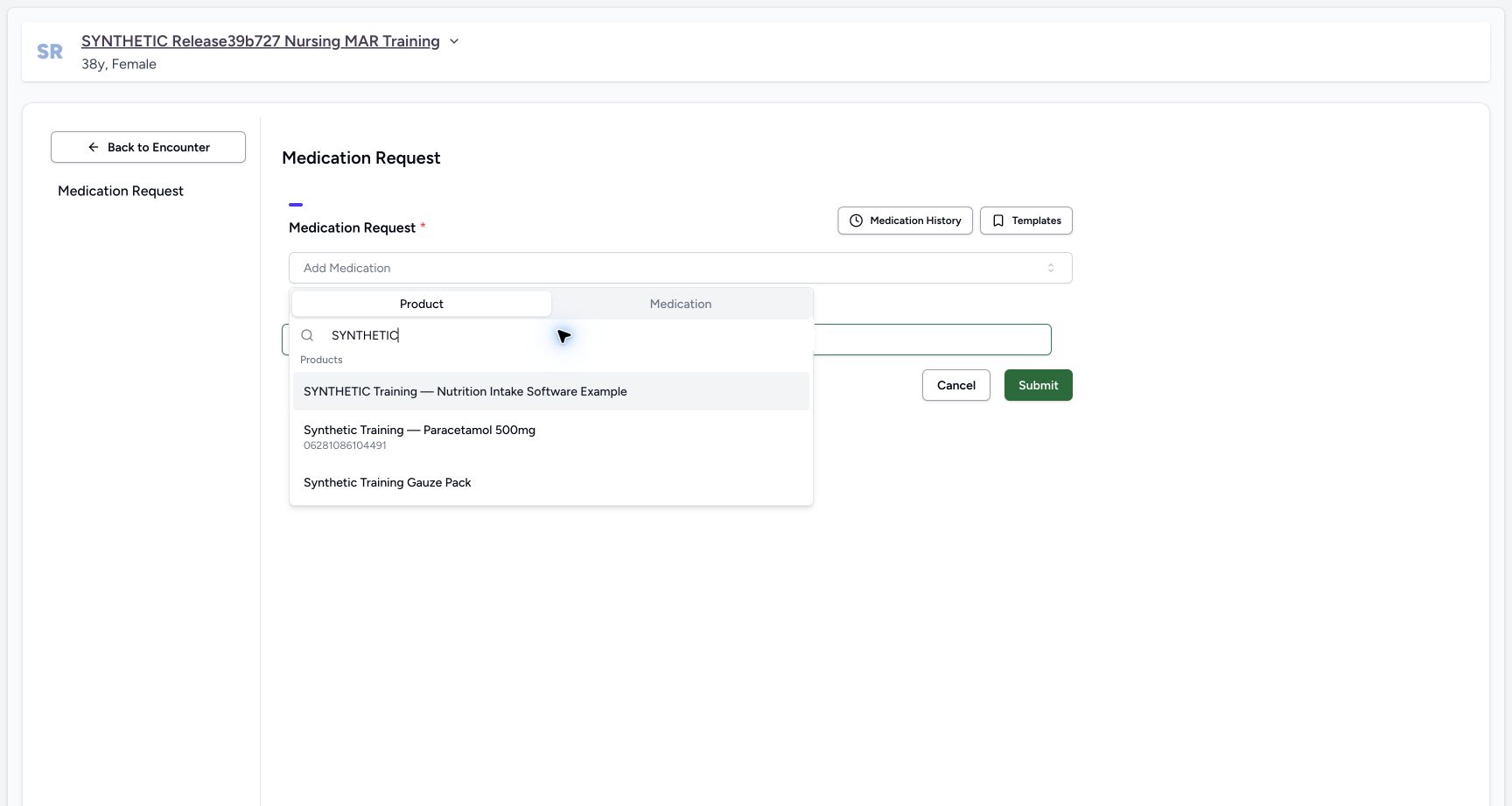Select Nutrition Intake Software Example product
The height and width of the screenshot is (806, 1512).
(x=551, y=391)
